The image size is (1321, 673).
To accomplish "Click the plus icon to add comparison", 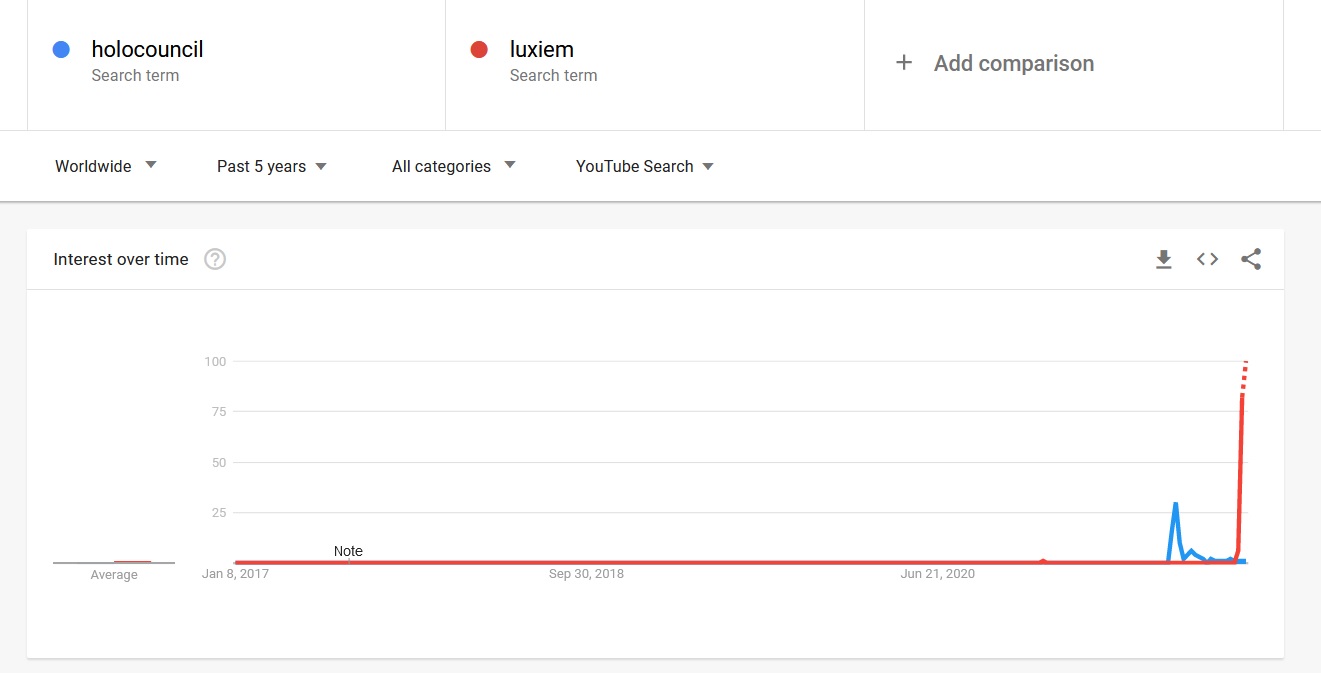I will (x=904, y=63).
